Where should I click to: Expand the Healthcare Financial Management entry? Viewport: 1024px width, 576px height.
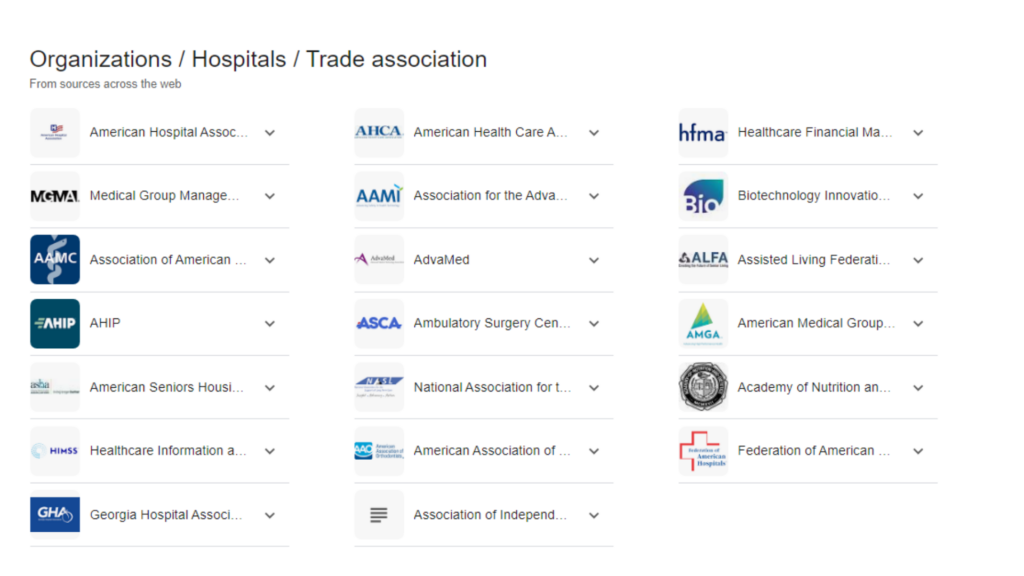[918, 131]
